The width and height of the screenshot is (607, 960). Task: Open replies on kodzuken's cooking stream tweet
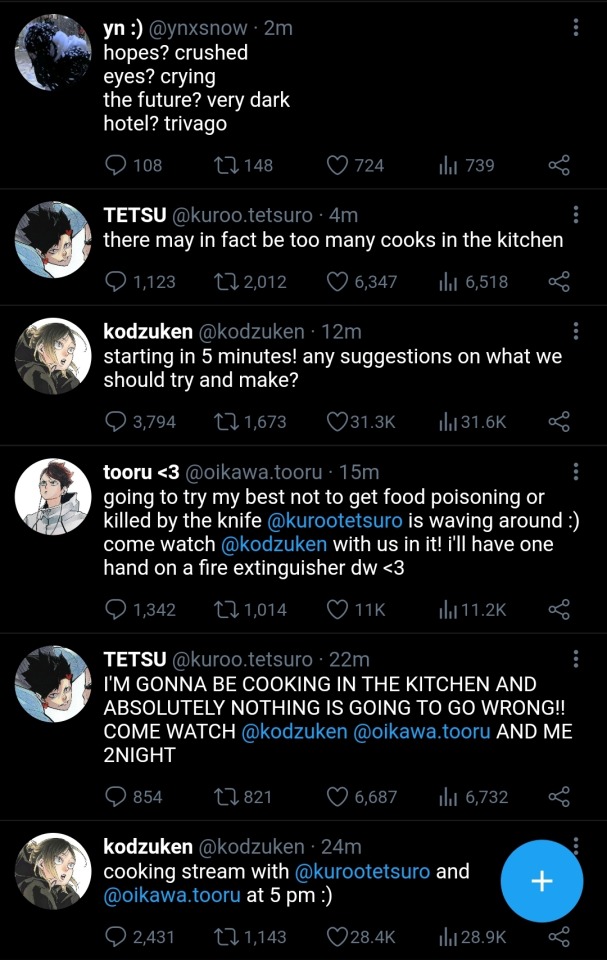pos(117,937)
